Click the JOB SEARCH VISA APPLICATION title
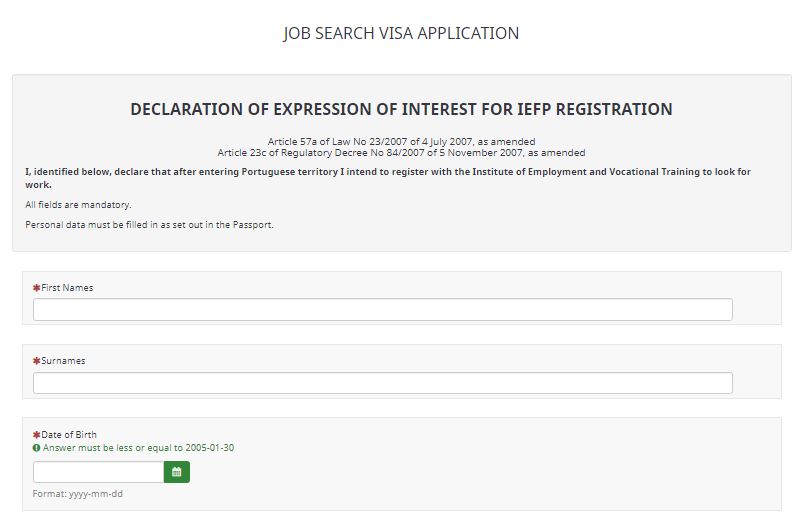Screen dimensions: 801x521 (x=401, y=33)
